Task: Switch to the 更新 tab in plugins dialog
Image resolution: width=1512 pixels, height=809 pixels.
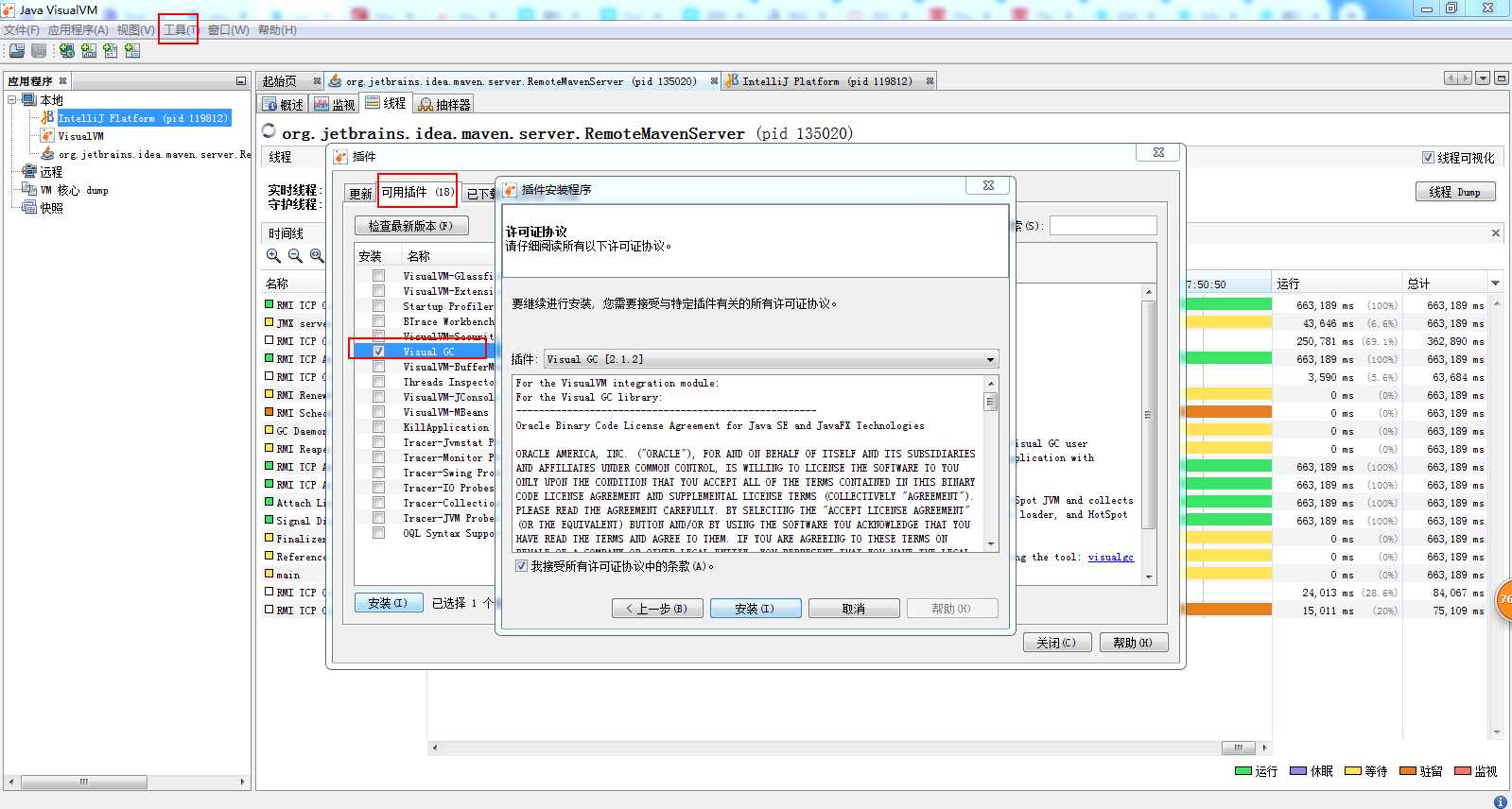Action: (x=360, y=194)
